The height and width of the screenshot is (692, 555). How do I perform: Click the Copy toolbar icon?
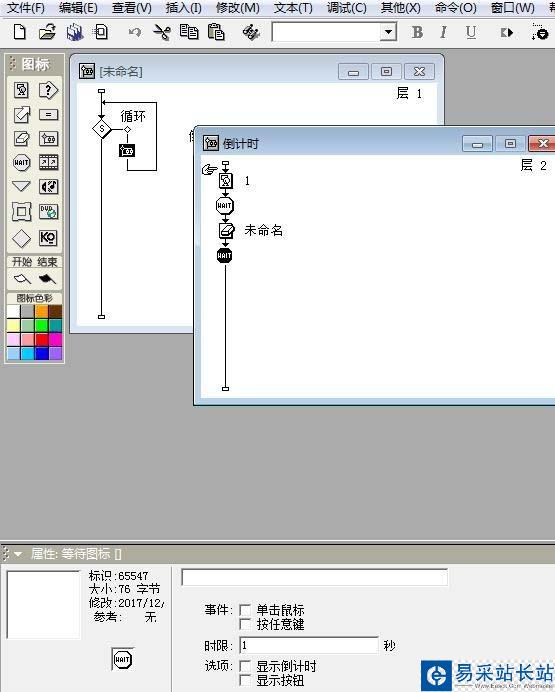[189, 32]
